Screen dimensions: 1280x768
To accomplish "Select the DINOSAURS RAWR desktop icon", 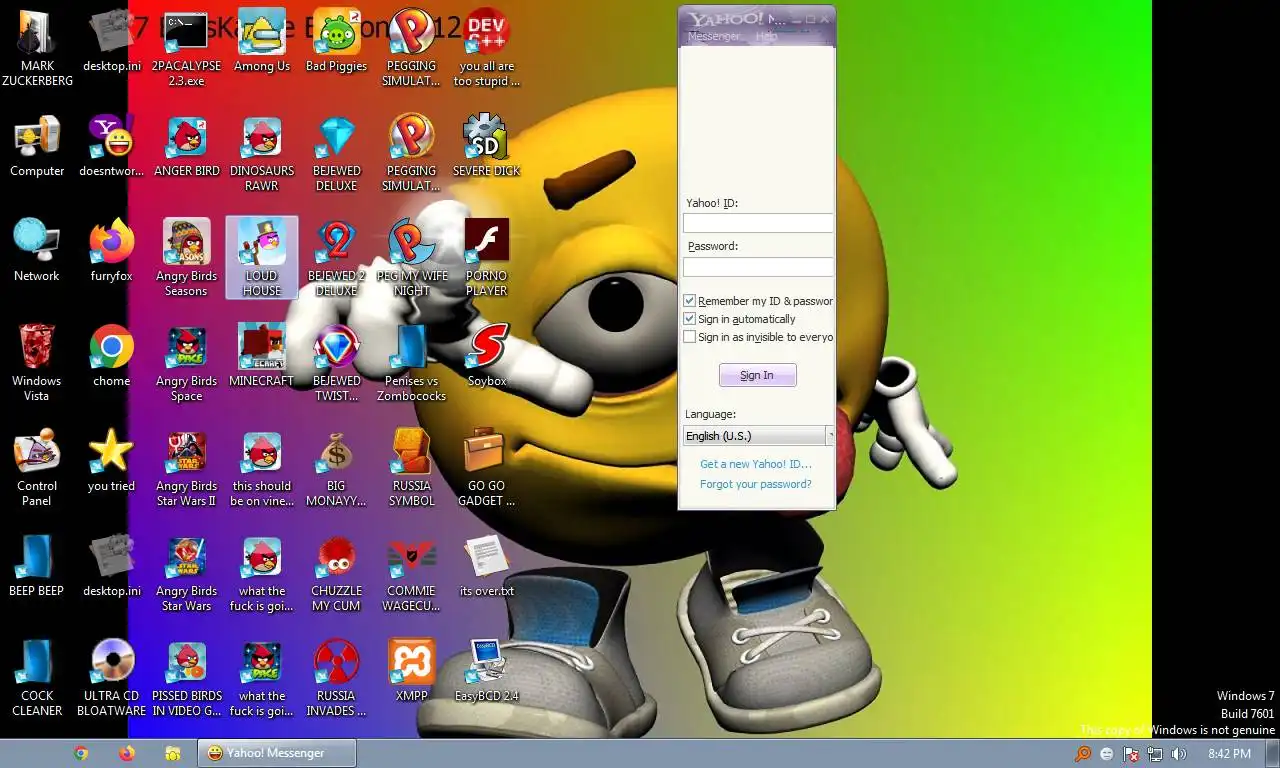I will (261, 153).
